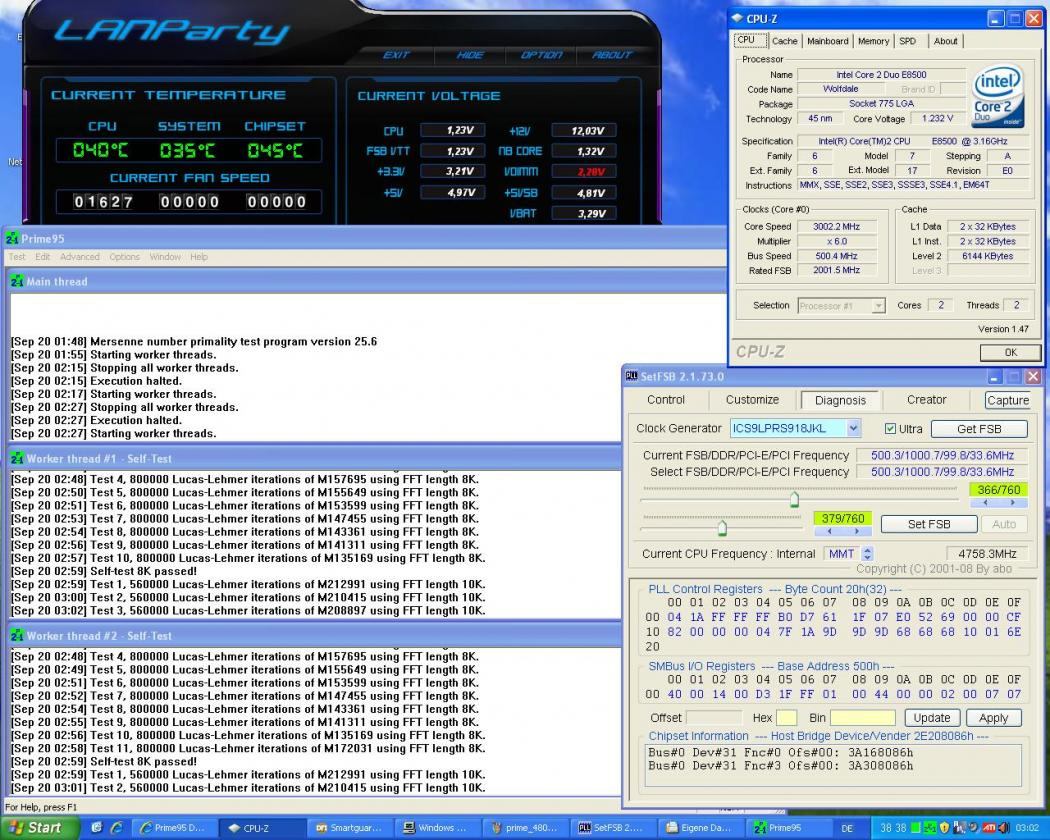The image size is (1050, 840).
Task: Switch to the About tab in CPU-Z
Action: pos(946,41)
